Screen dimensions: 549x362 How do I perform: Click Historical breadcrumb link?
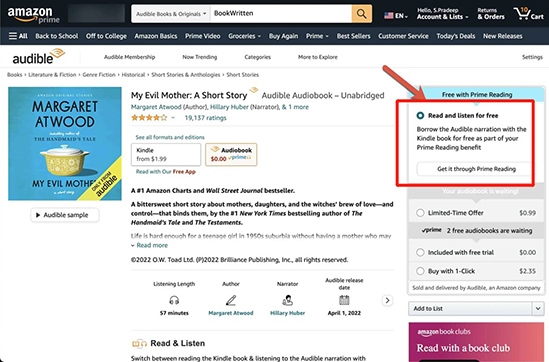[x=133, y=75]
